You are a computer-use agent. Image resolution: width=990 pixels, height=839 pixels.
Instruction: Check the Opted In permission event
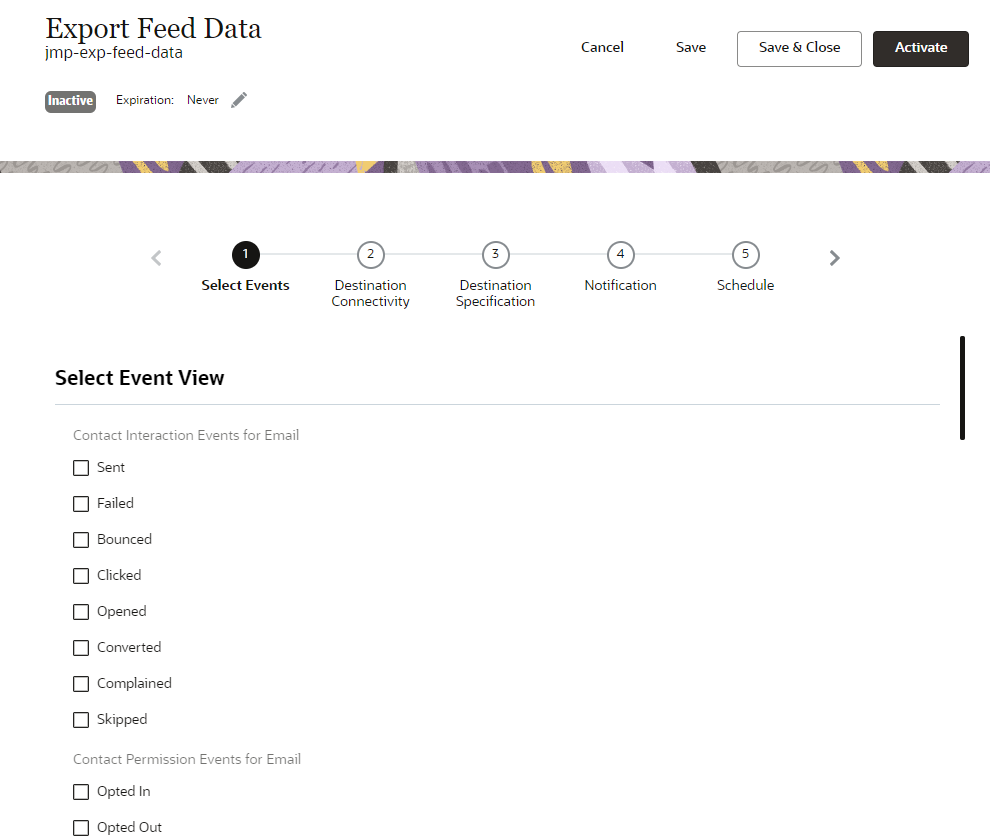click(x=81, y=791)
